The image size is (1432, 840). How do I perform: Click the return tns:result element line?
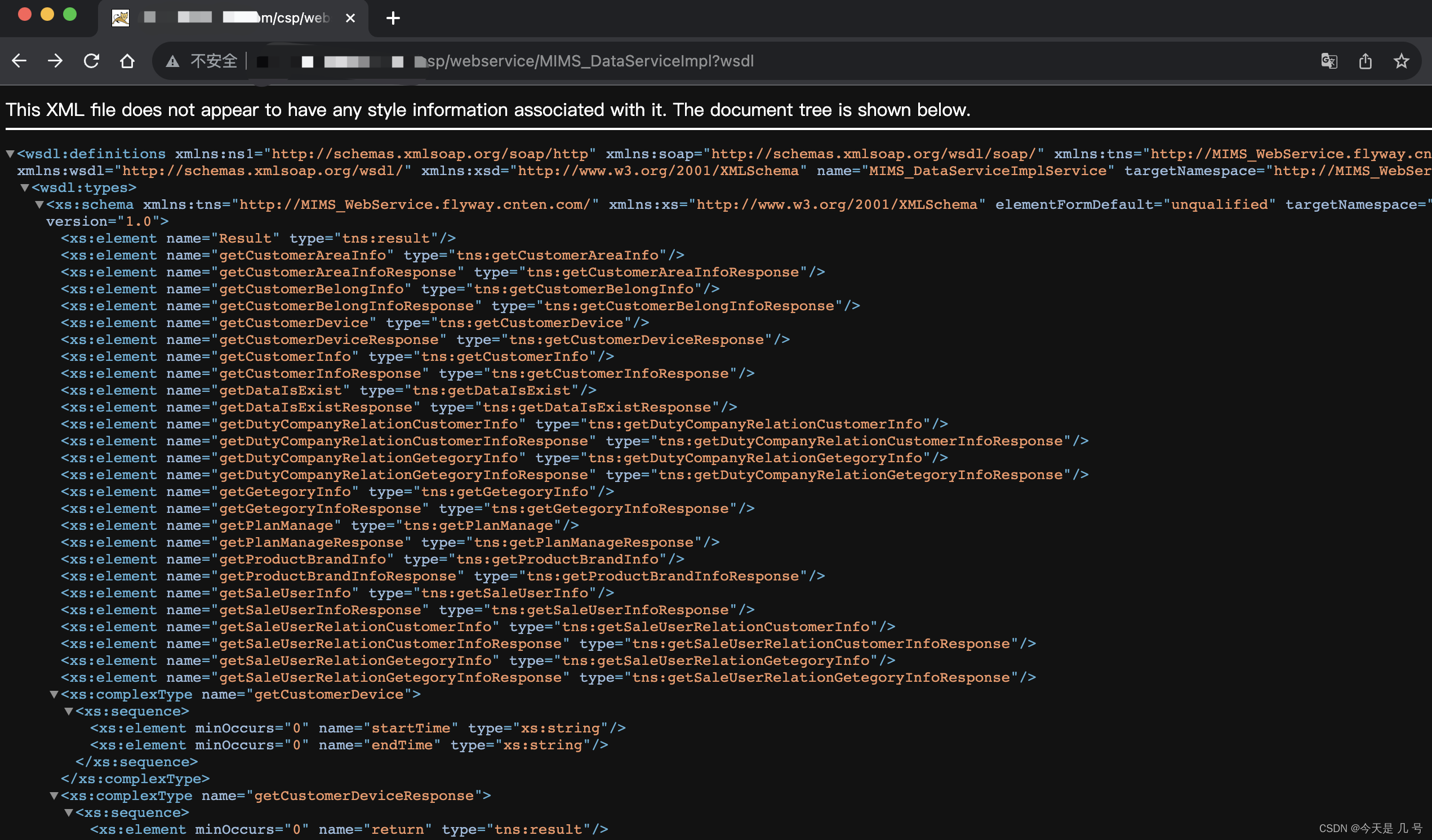point(349,830)
